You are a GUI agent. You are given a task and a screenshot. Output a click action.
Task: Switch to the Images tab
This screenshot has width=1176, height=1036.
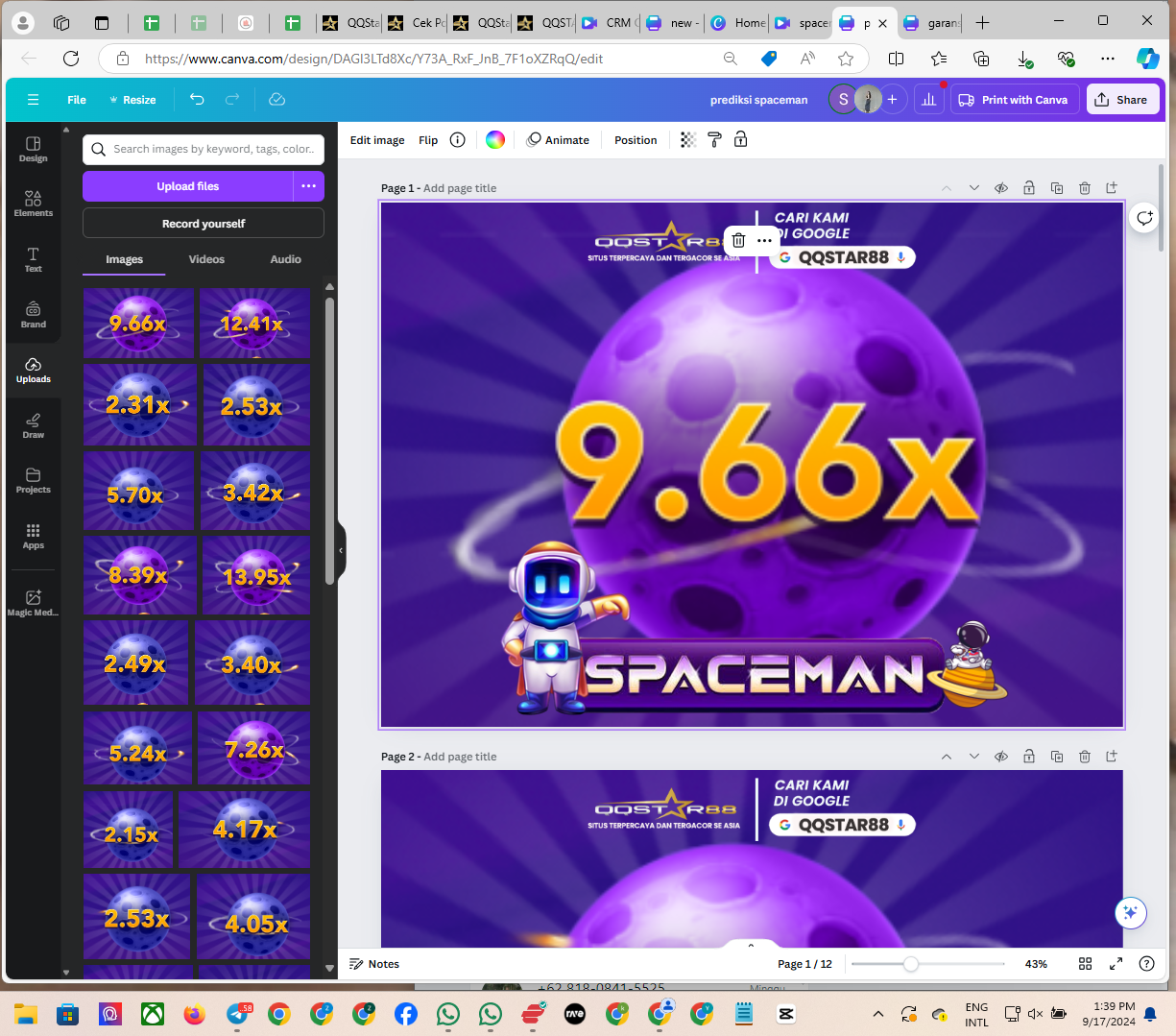click(124, 259)
